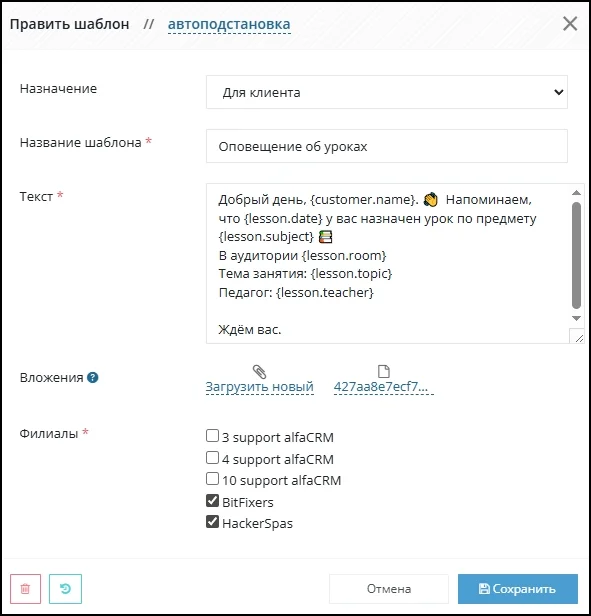
Task: Click the Отмена button
Action: (389, 588)
